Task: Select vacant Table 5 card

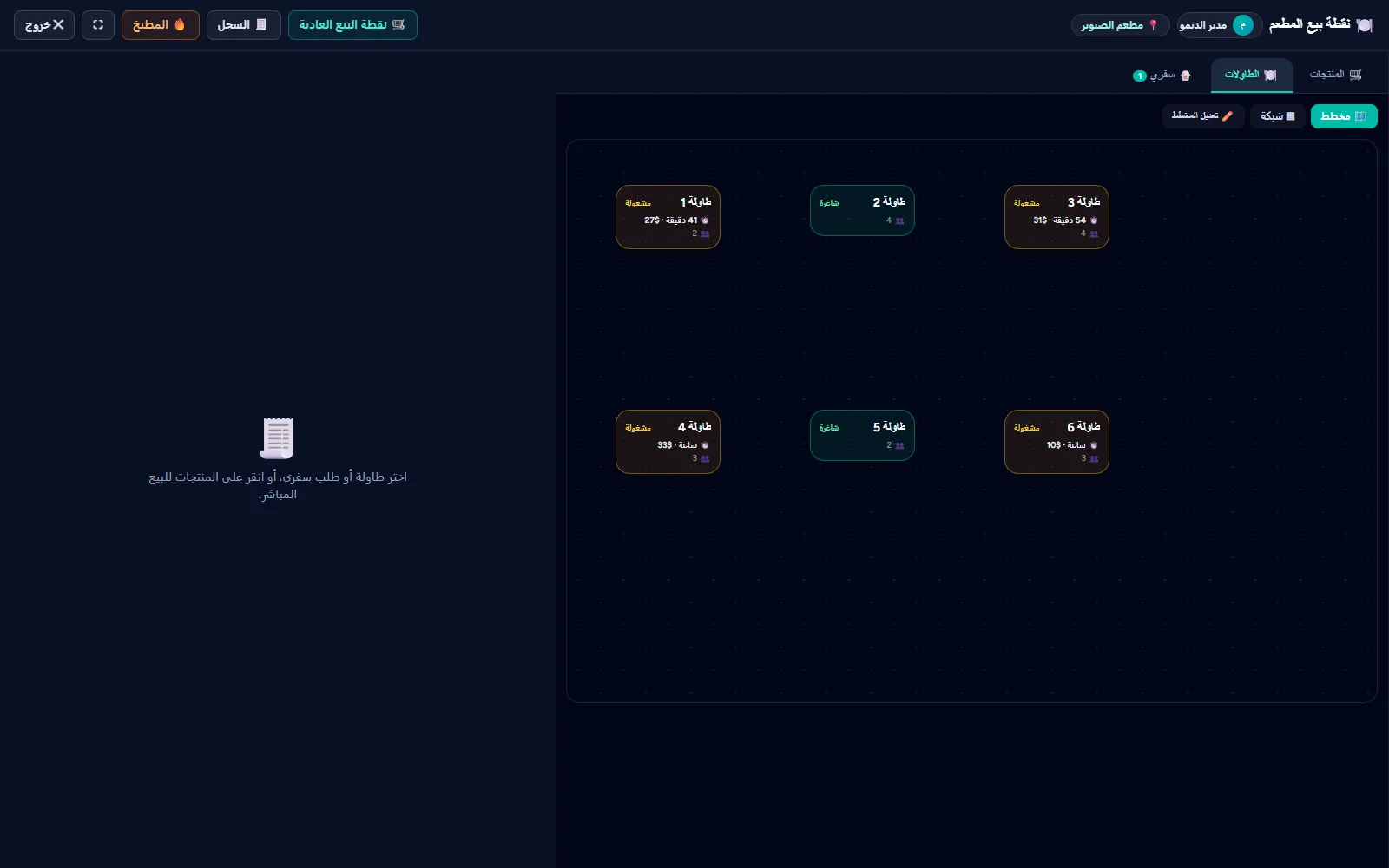Action: point(862,435)
